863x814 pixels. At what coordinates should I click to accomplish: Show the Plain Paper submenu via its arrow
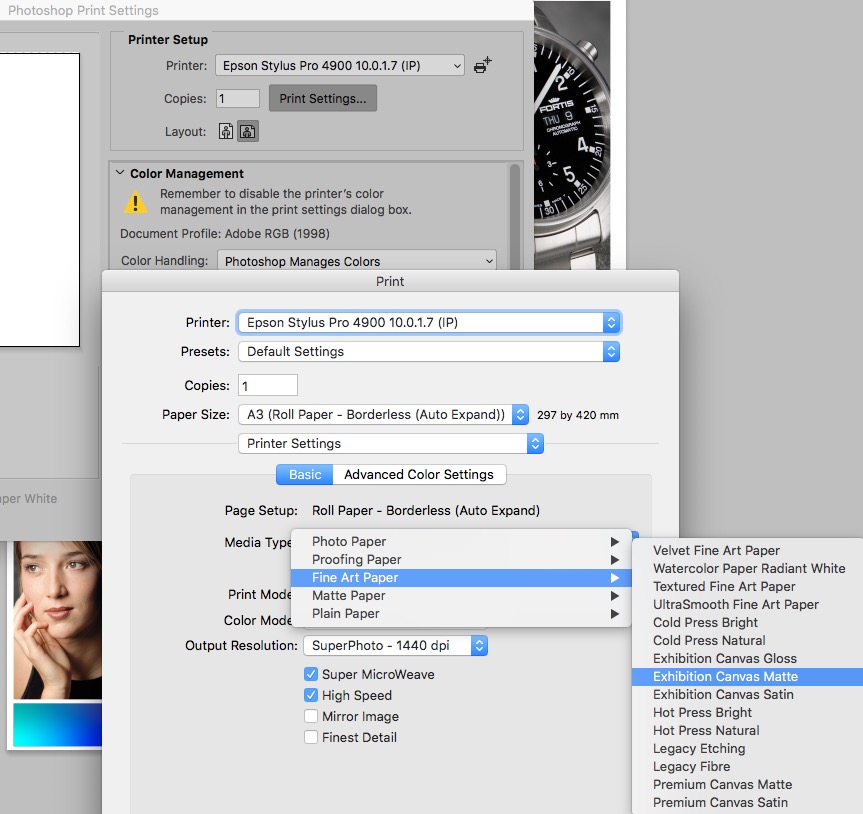pos(615,614)
